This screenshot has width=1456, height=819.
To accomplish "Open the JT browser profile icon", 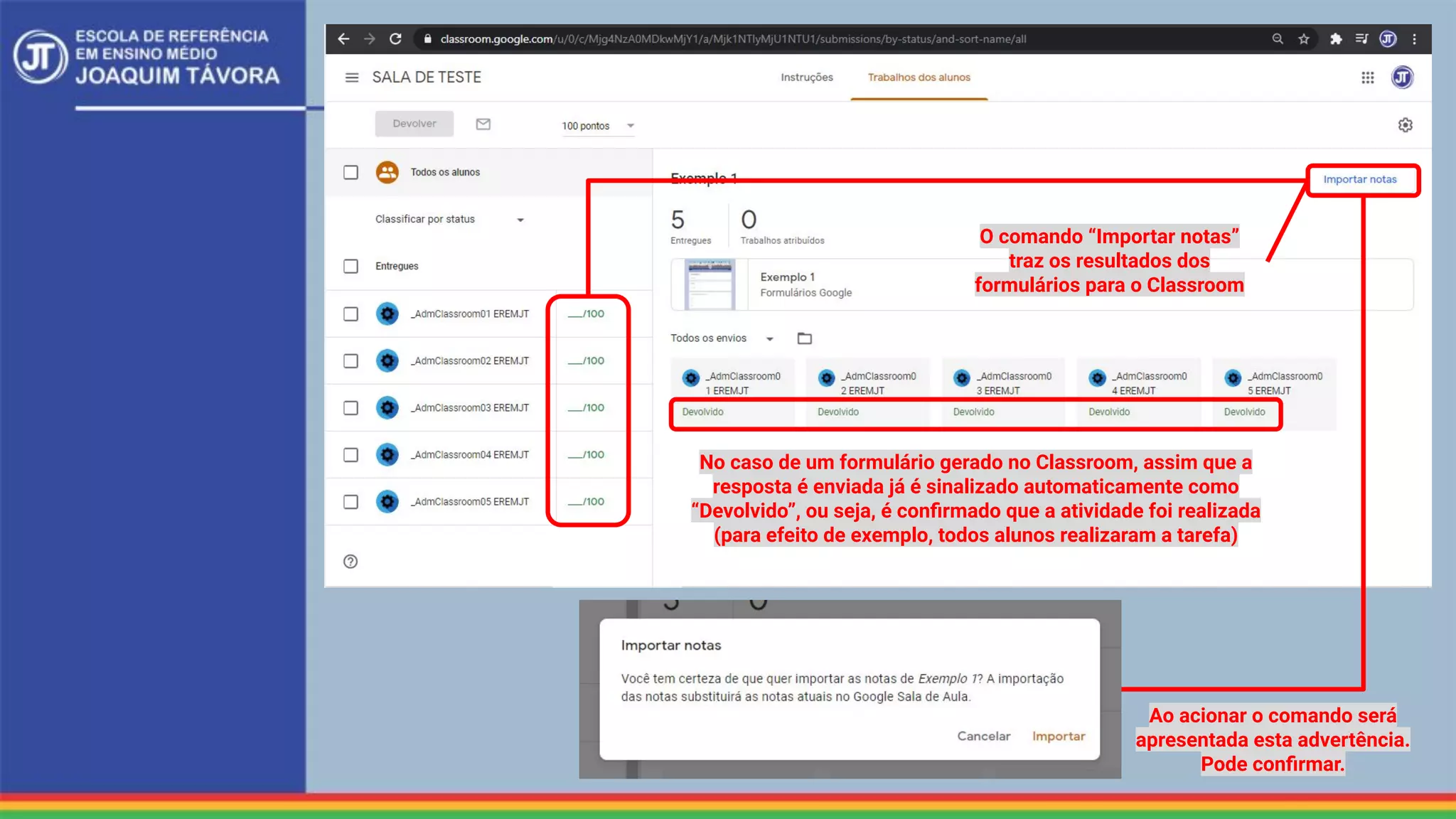I will (1388, 39).
